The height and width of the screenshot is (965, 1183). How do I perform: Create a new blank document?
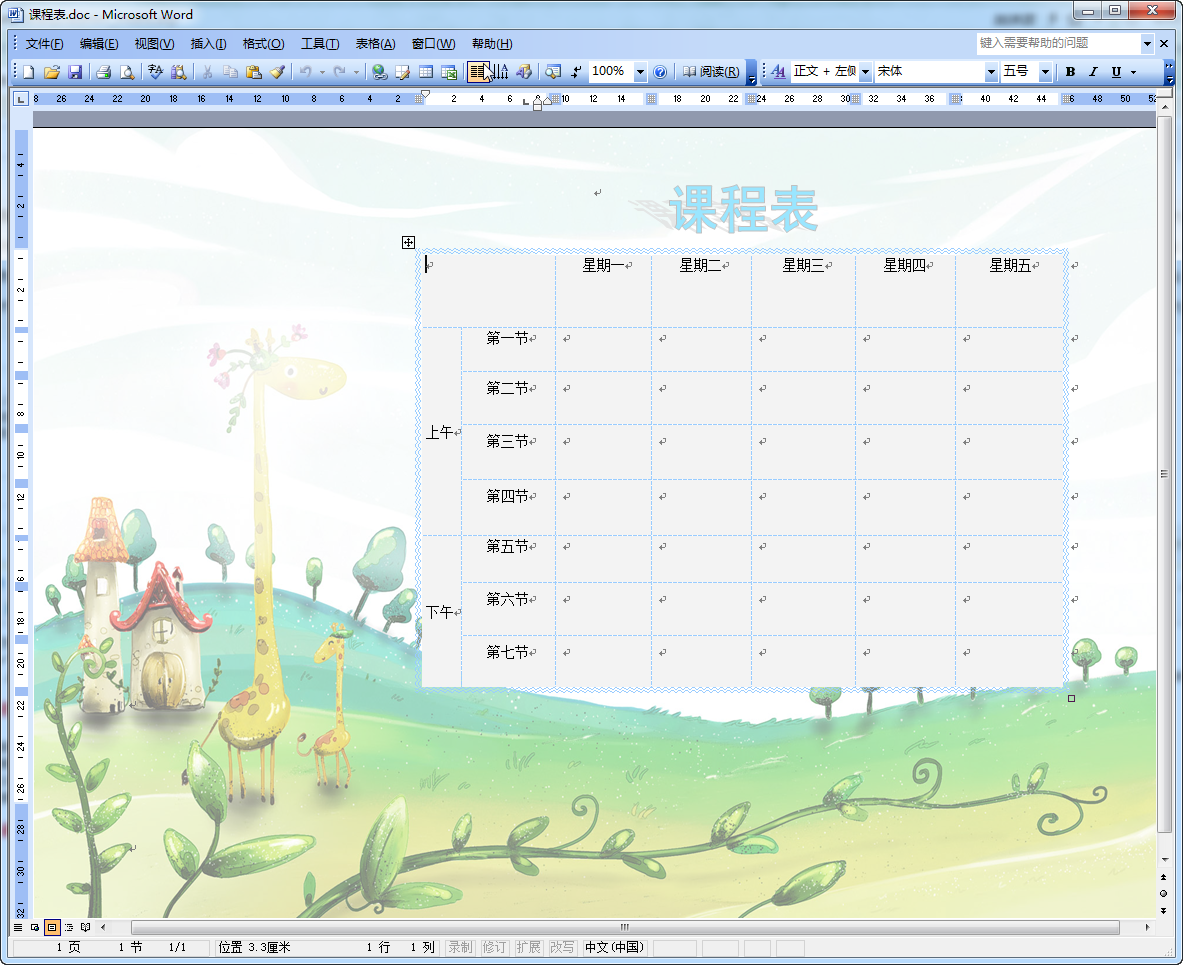29,72
